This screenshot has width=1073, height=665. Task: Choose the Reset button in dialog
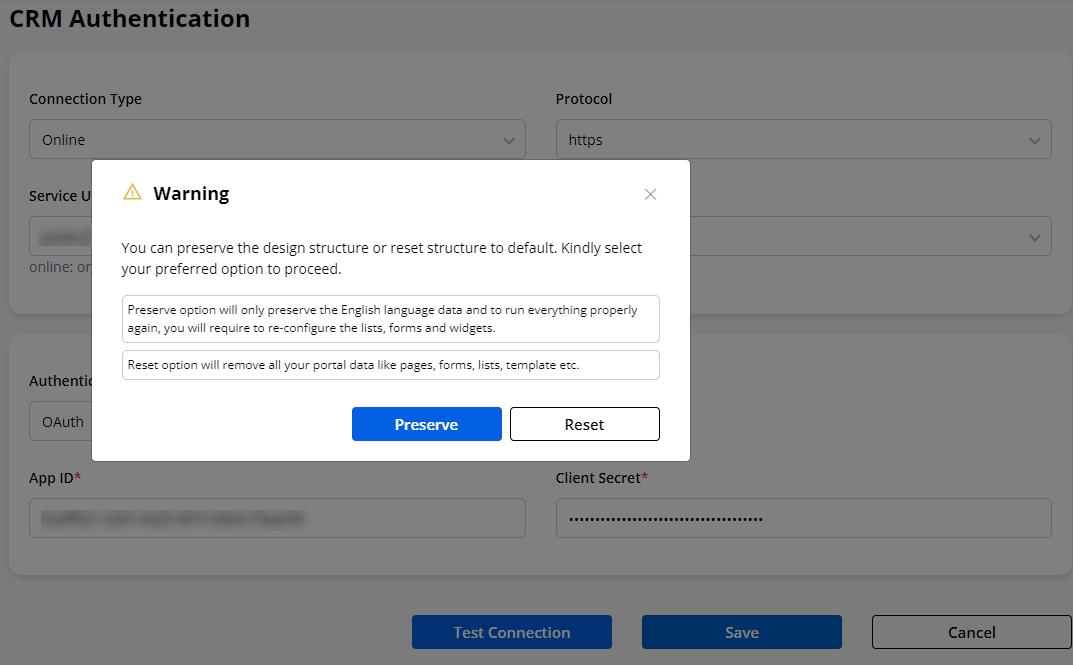tap(584, 424)
